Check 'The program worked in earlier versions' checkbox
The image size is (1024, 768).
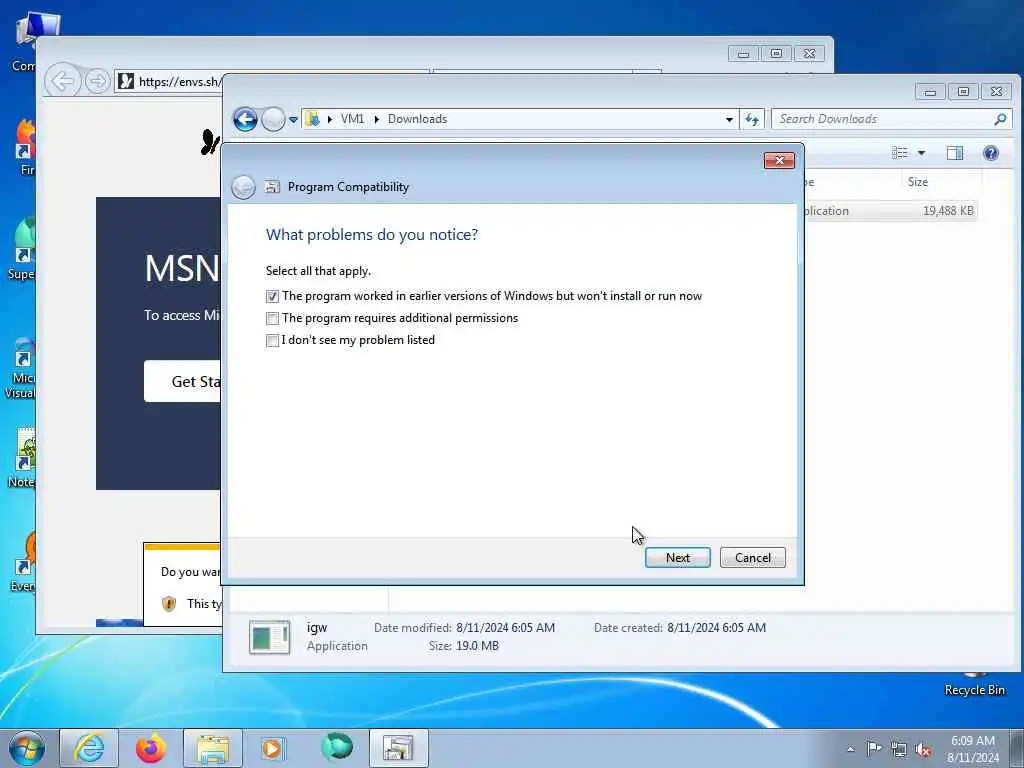click(272, 296)
